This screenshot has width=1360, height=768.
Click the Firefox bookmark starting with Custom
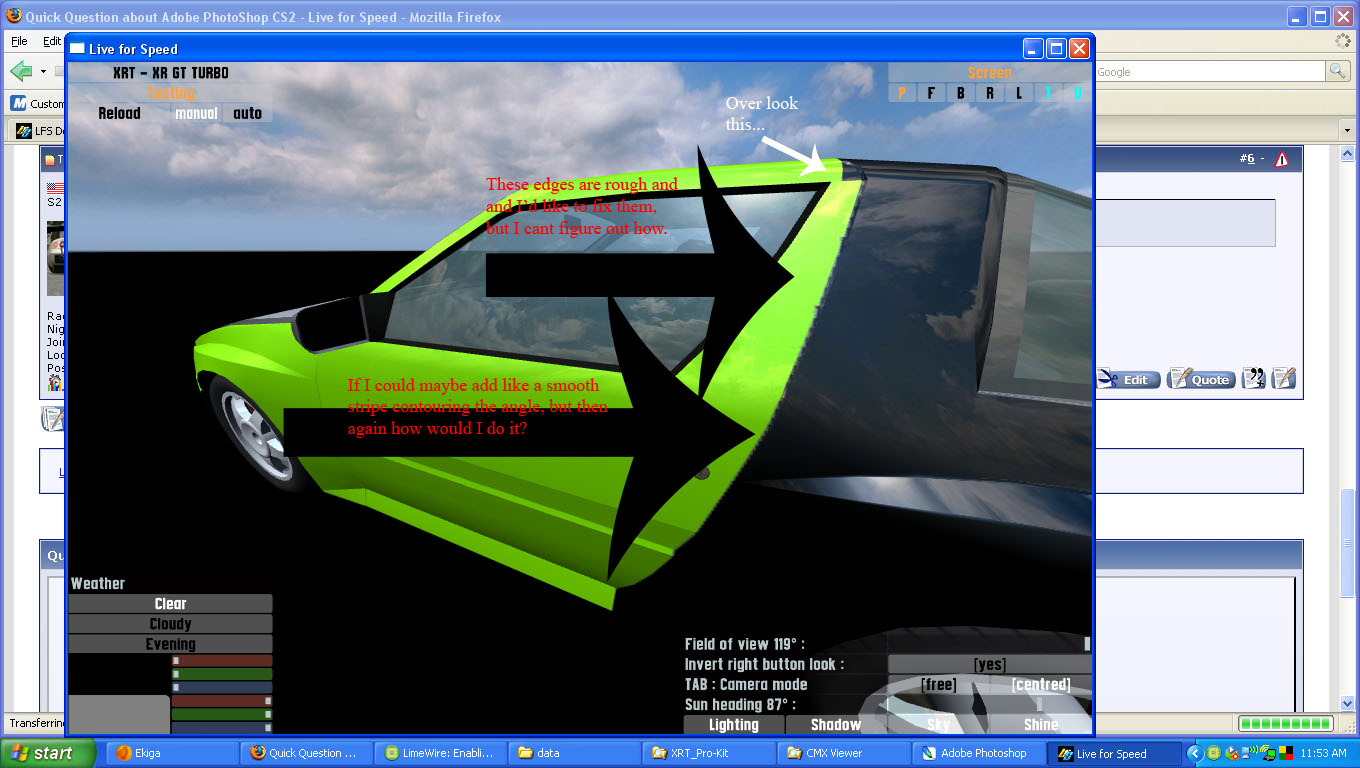coord(36,103)
